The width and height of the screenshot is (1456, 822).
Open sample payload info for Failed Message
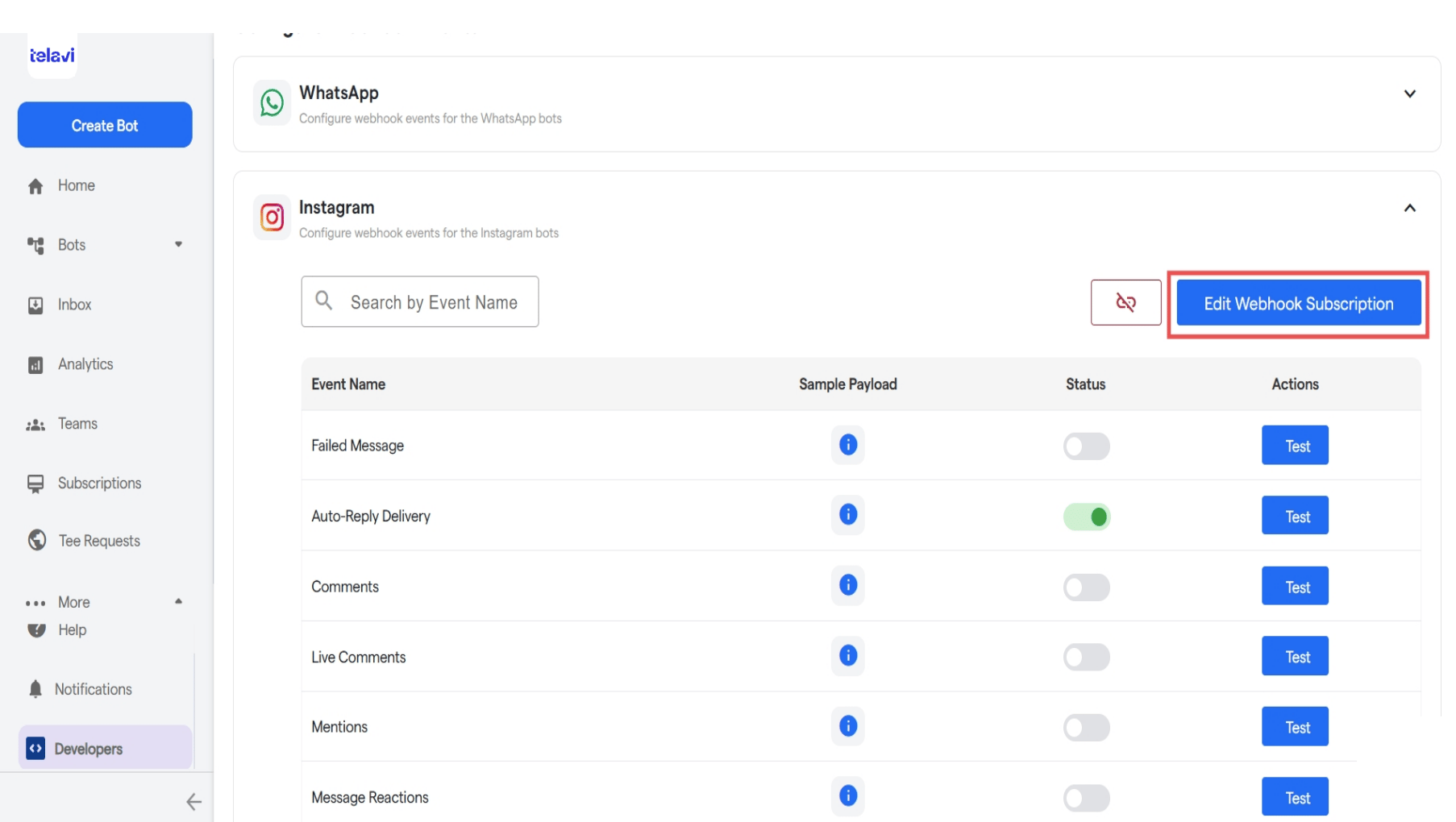coord(847,445)
